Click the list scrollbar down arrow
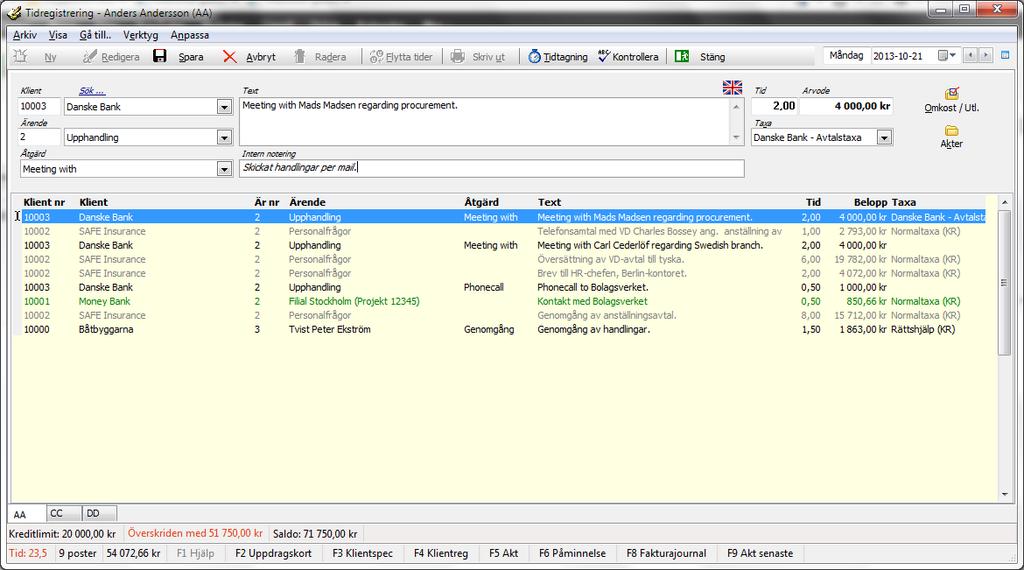 click(x=1004, y=494)
